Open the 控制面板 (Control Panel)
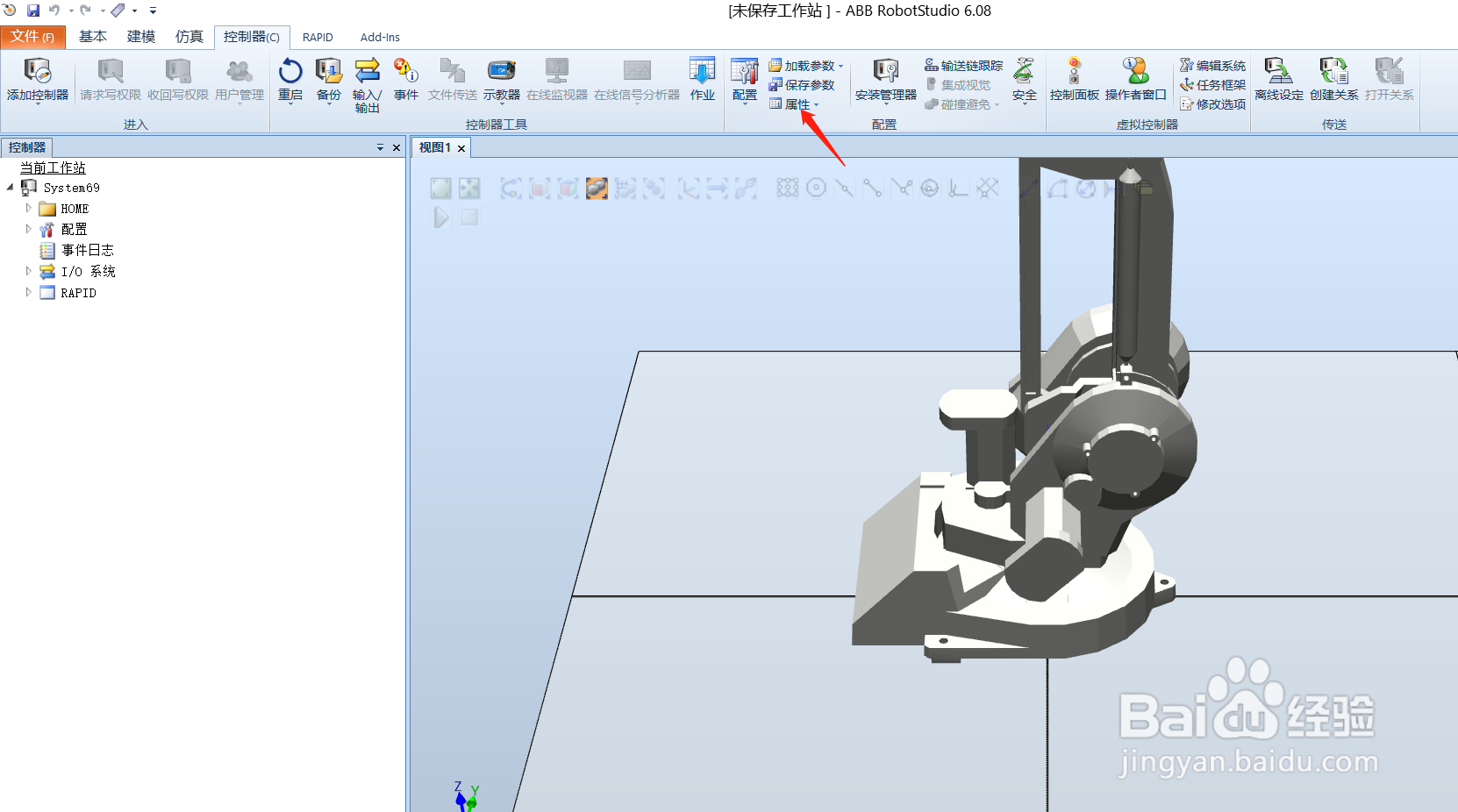The image size is (1458, 812). click(1075, 80)
